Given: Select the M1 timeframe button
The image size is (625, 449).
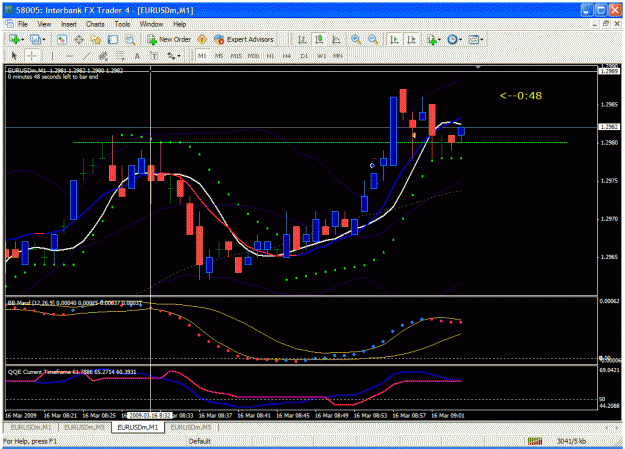Looking at the screenshot, I should pyautogui.click(x=202, y=56).
